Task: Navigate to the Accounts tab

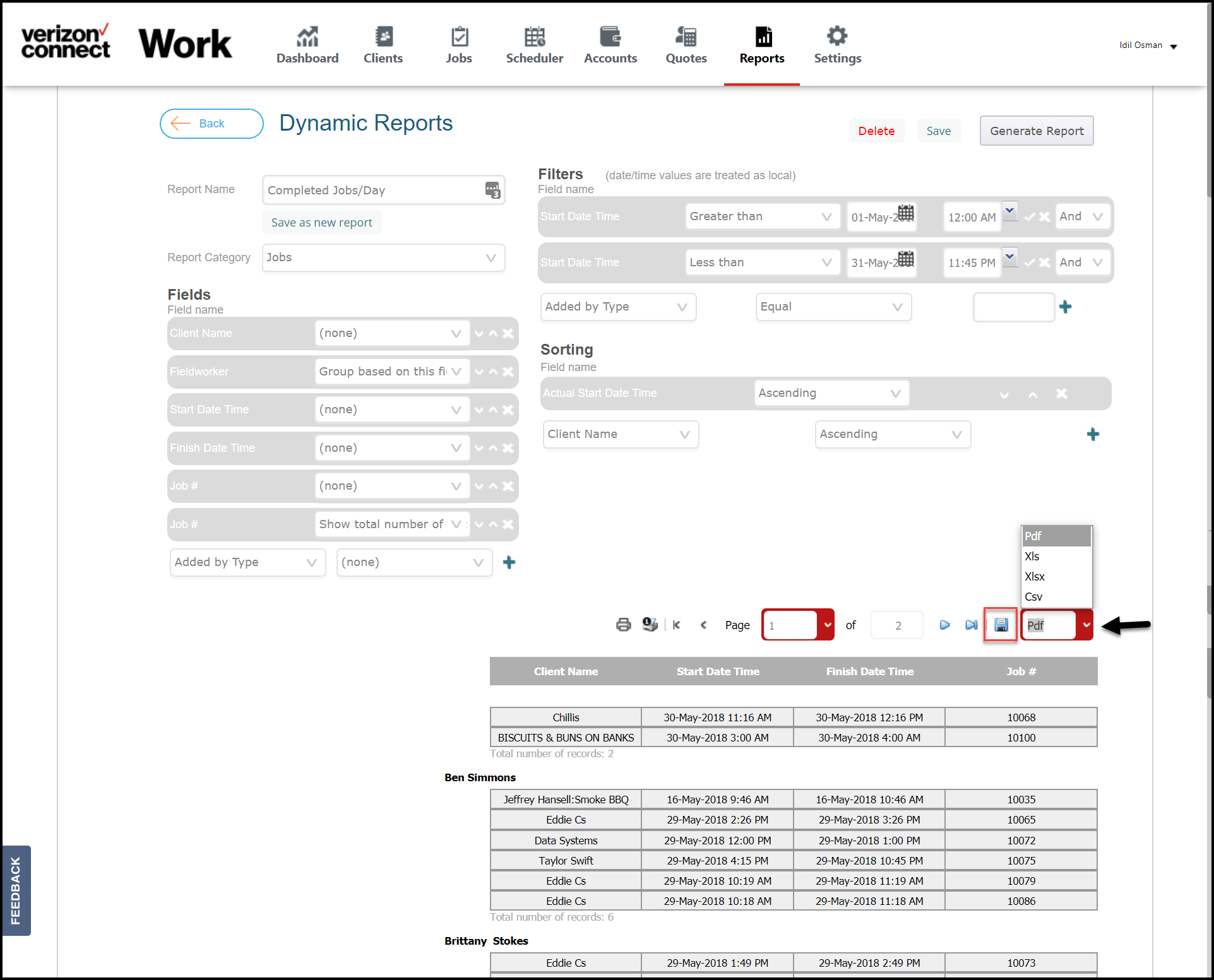Action: 610,45
